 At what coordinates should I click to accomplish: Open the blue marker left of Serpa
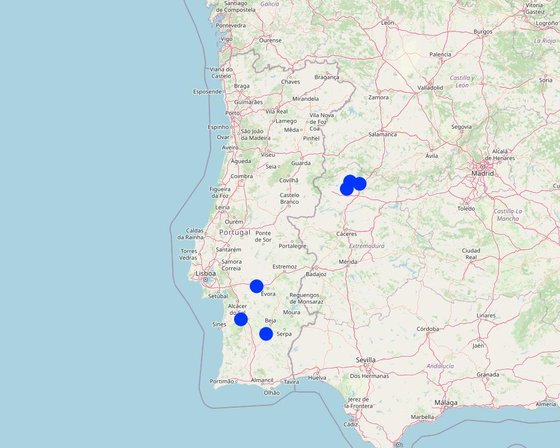(266, 334)
